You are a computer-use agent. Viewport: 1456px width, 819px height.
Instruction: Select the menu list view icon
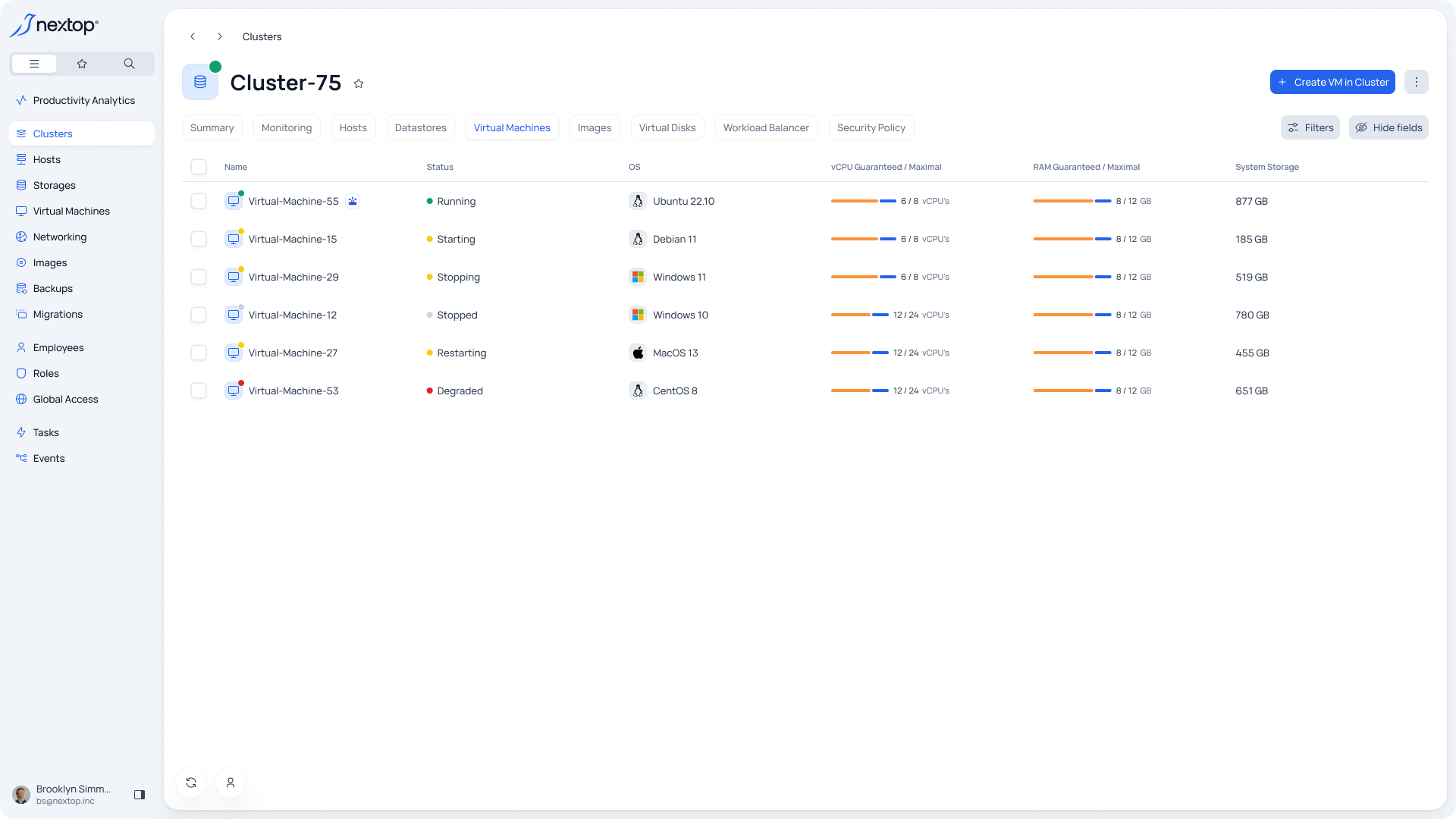(x=34, y=64)
